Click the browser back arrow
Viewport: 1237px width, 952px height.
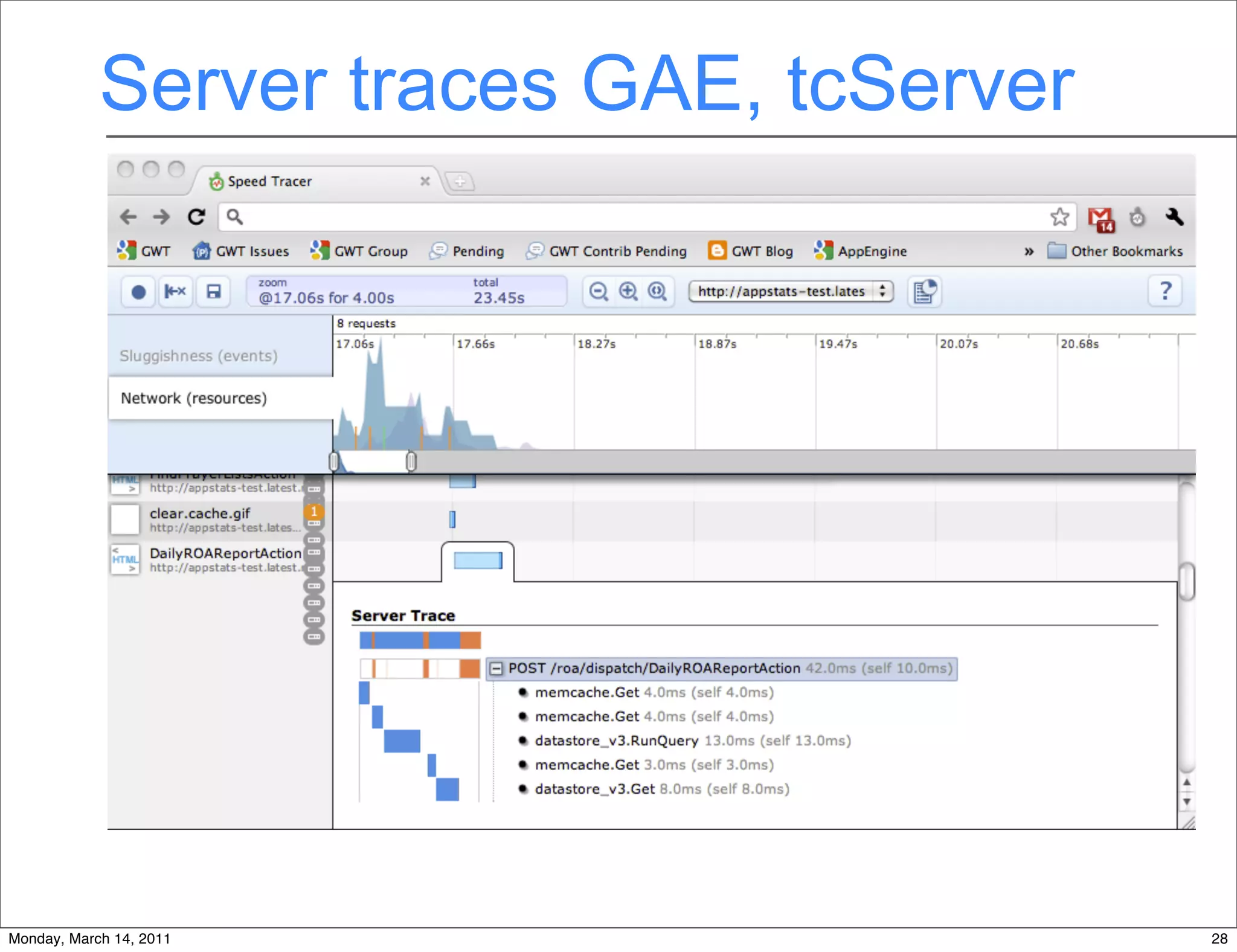[x=128, y=217]
